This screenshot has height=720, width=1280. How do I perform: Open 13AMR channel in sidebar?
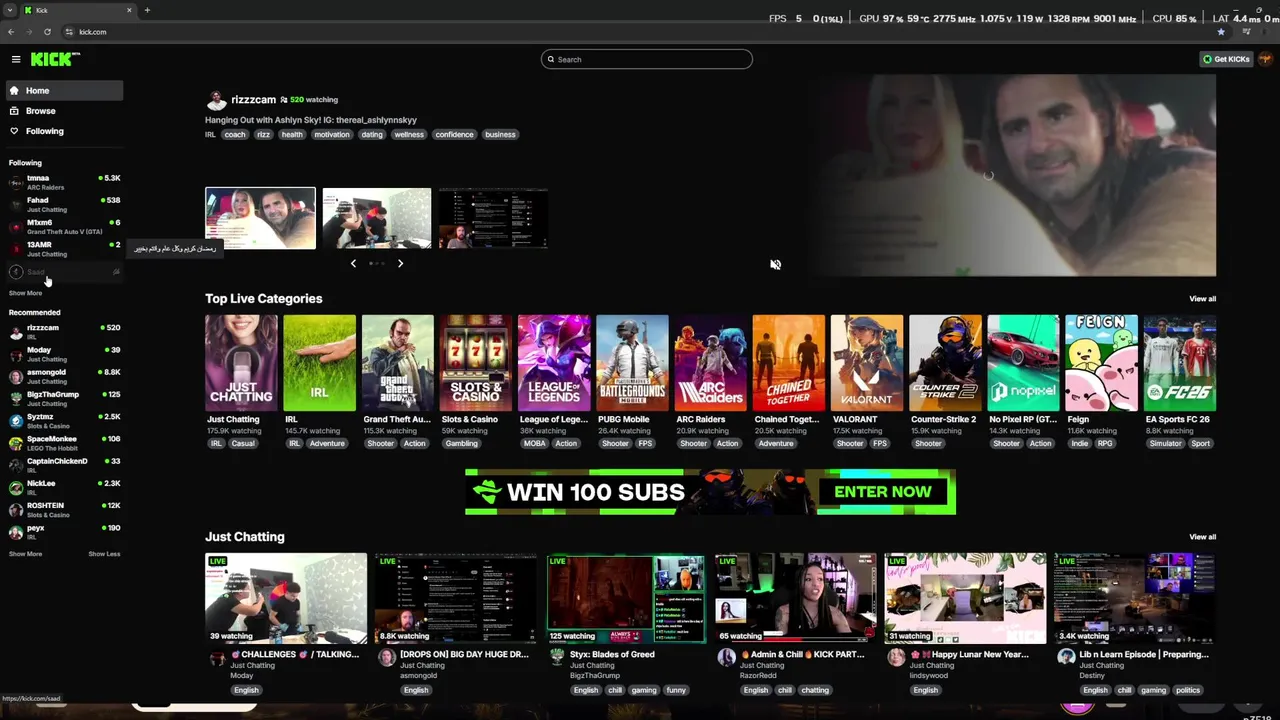point(65,249)
